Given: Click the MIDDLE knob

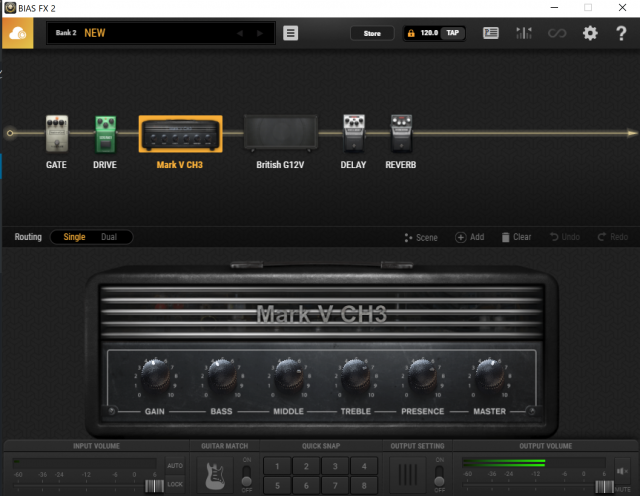Looking at the screenshot, I should (289, 375).
